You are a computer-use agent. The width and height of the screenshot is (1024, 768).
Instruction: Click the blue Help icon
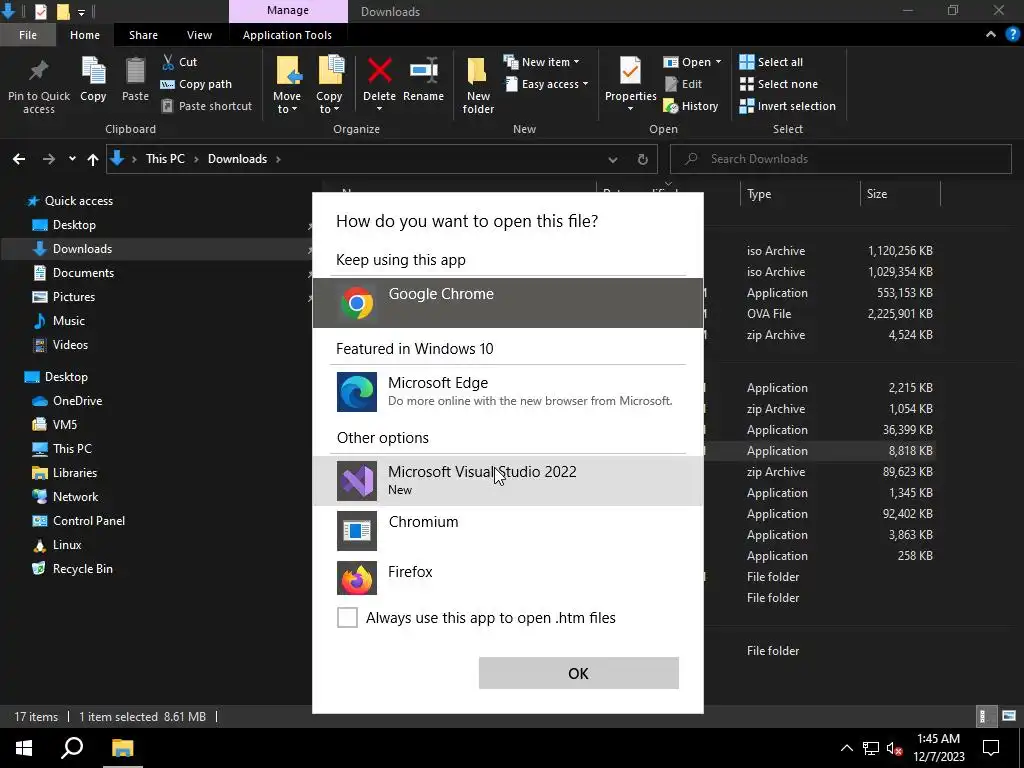point(1012,35)
